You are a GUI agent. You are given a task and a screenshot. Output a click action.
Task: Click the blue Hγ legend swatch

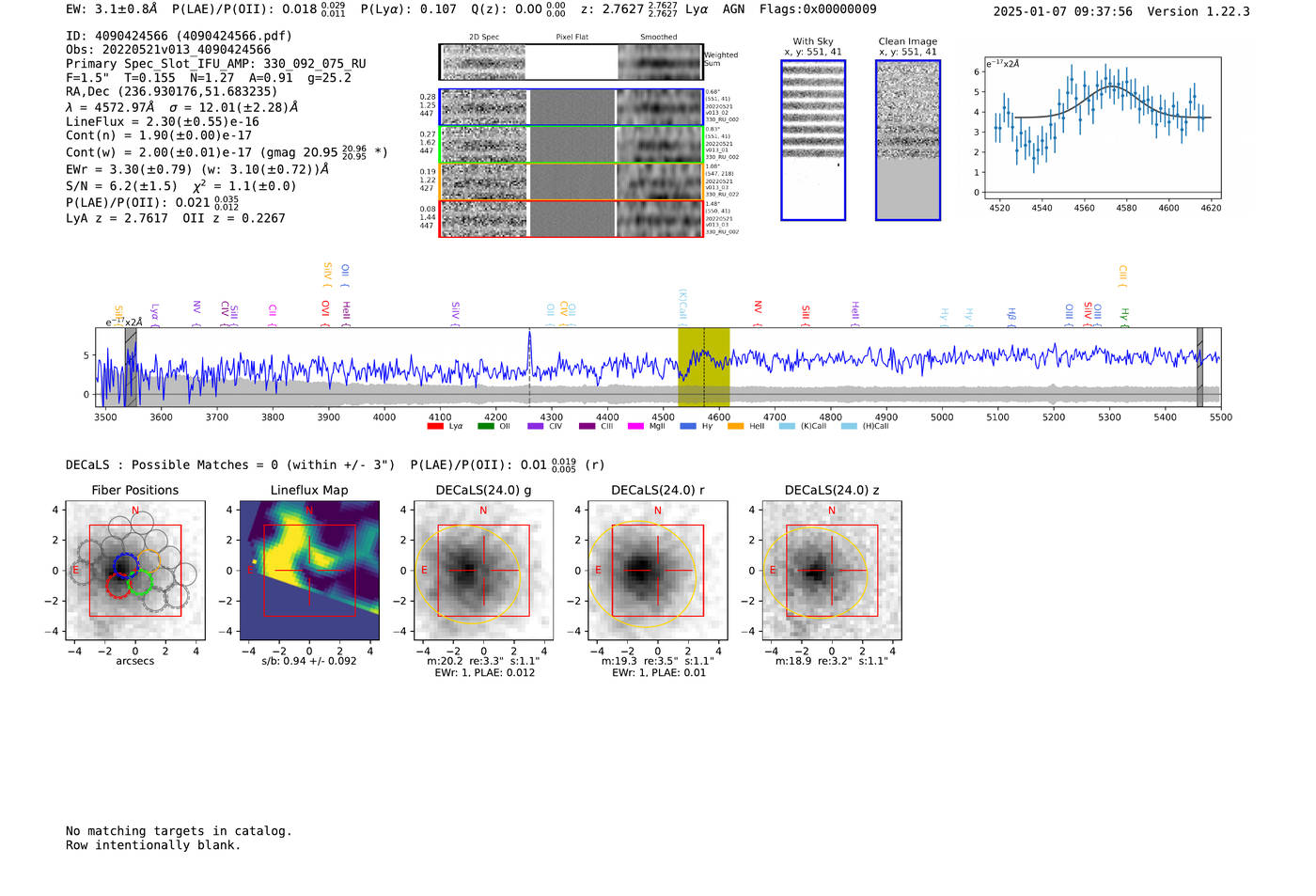[688, 426]
